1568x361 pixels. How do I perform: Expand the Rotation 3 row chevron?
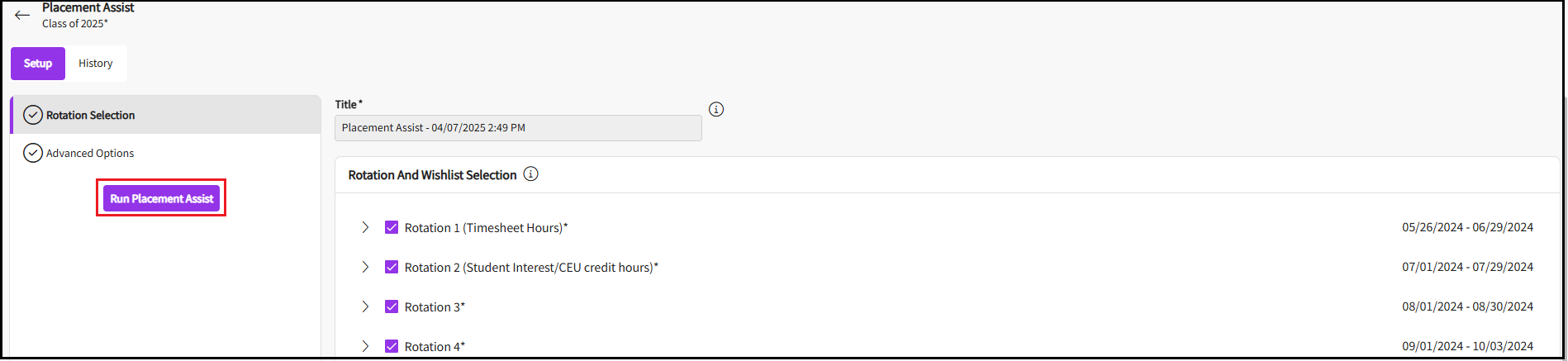(x=365, y=306)
